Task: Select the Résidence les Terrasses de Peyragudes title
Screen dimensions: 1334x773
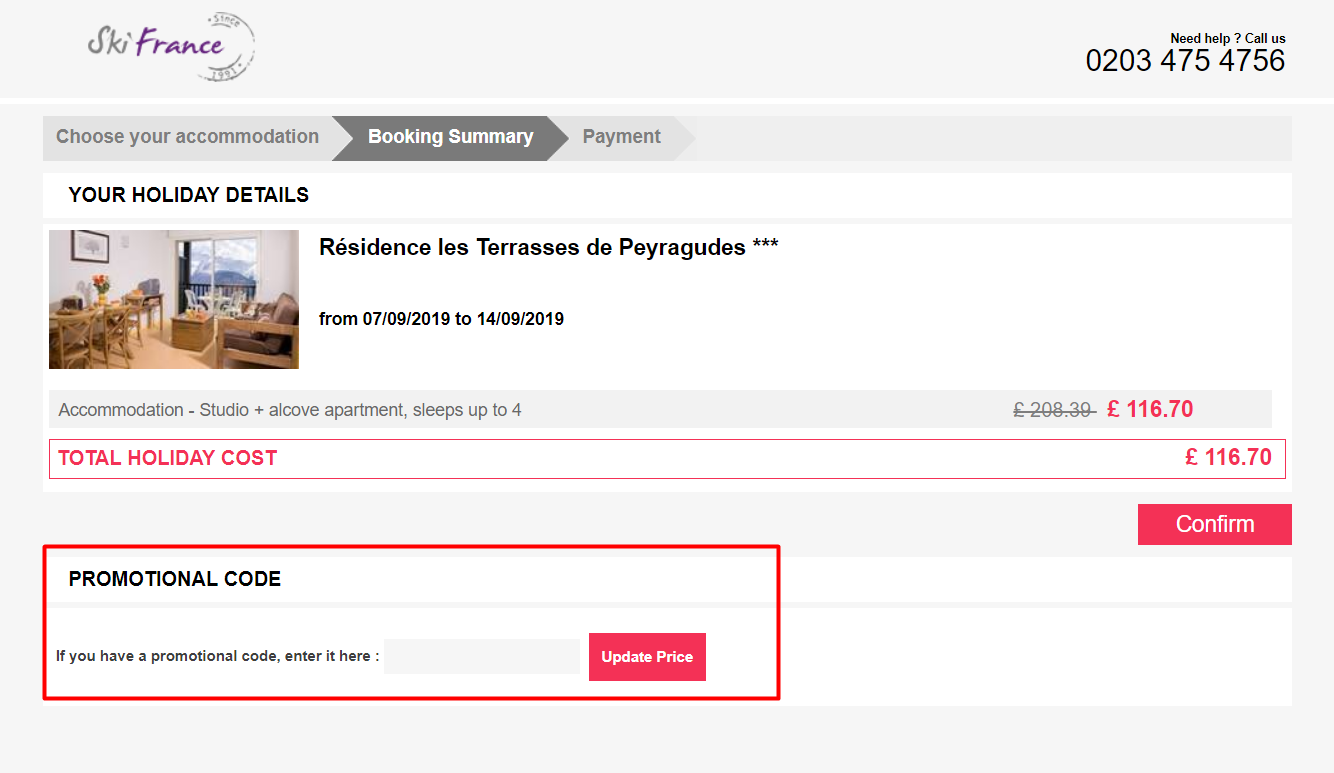Action: (548, 247)
